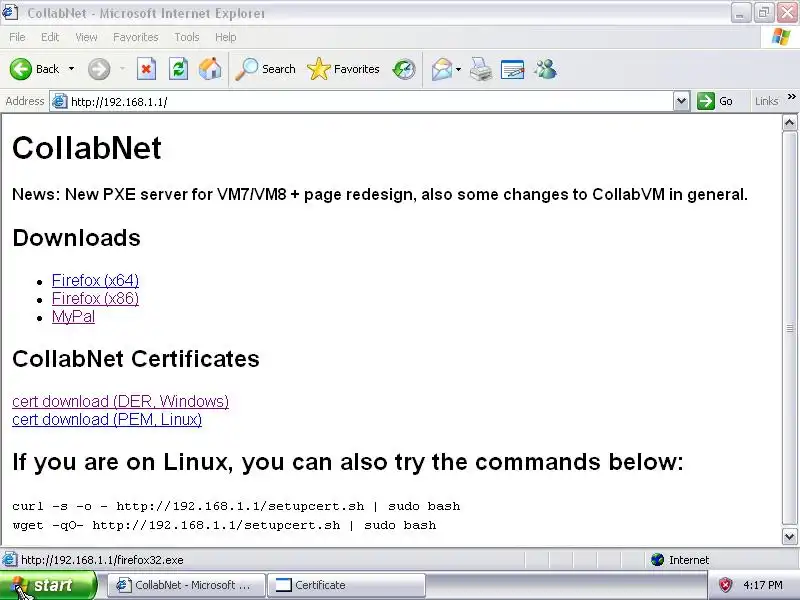Click the scrollbar down arrow
The image size is (800, 600).
click(x=789, y=536)
